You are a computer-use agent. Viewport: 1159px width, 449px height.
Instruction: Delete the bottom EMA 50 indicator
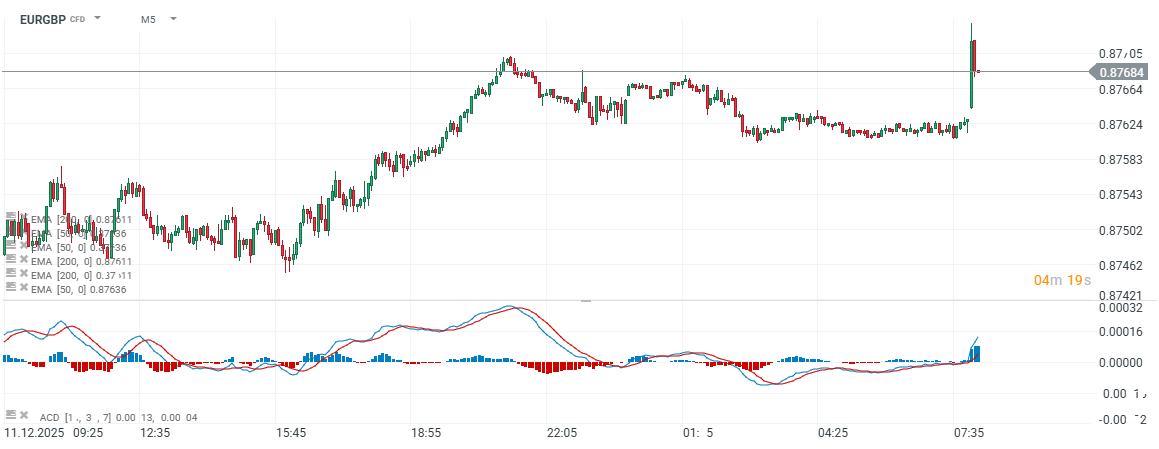(x=23, y=287)
